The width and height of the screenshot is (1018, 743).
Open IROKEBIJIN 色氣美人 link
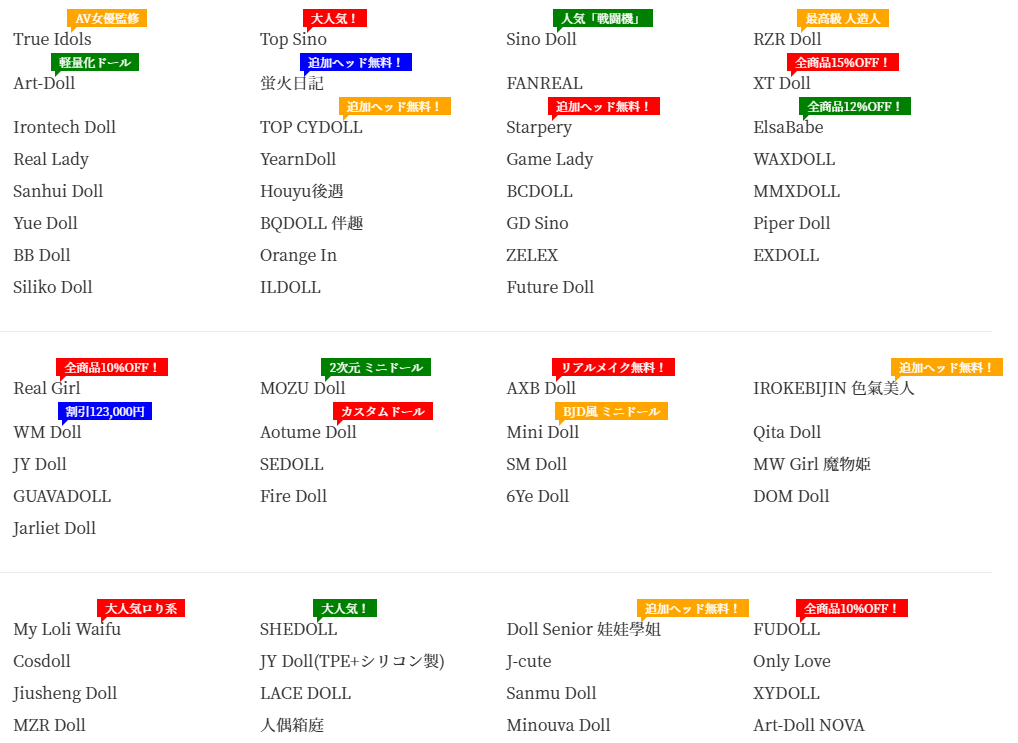coord(833,388)
